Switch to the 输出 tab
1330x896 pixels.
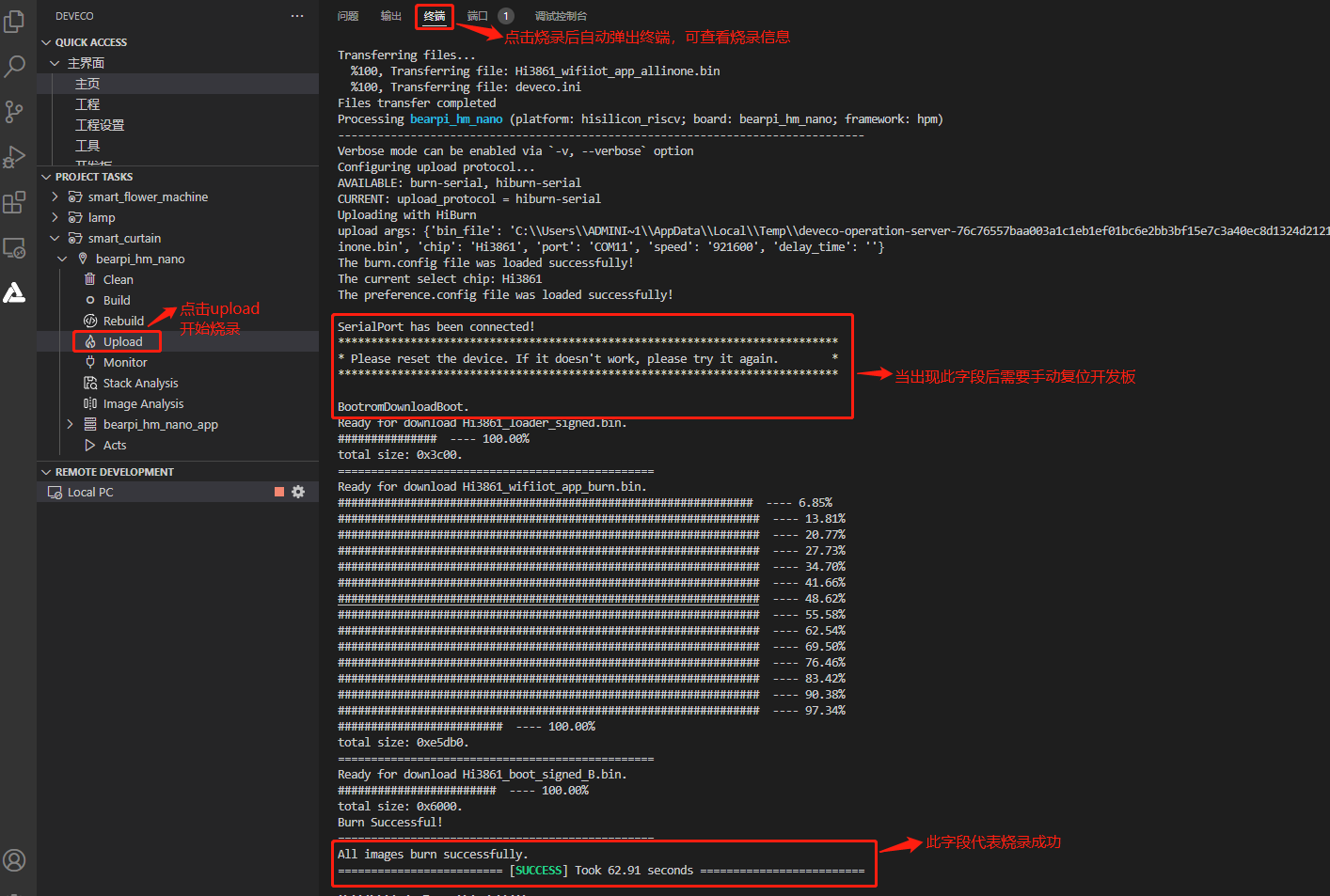point(391,16)
